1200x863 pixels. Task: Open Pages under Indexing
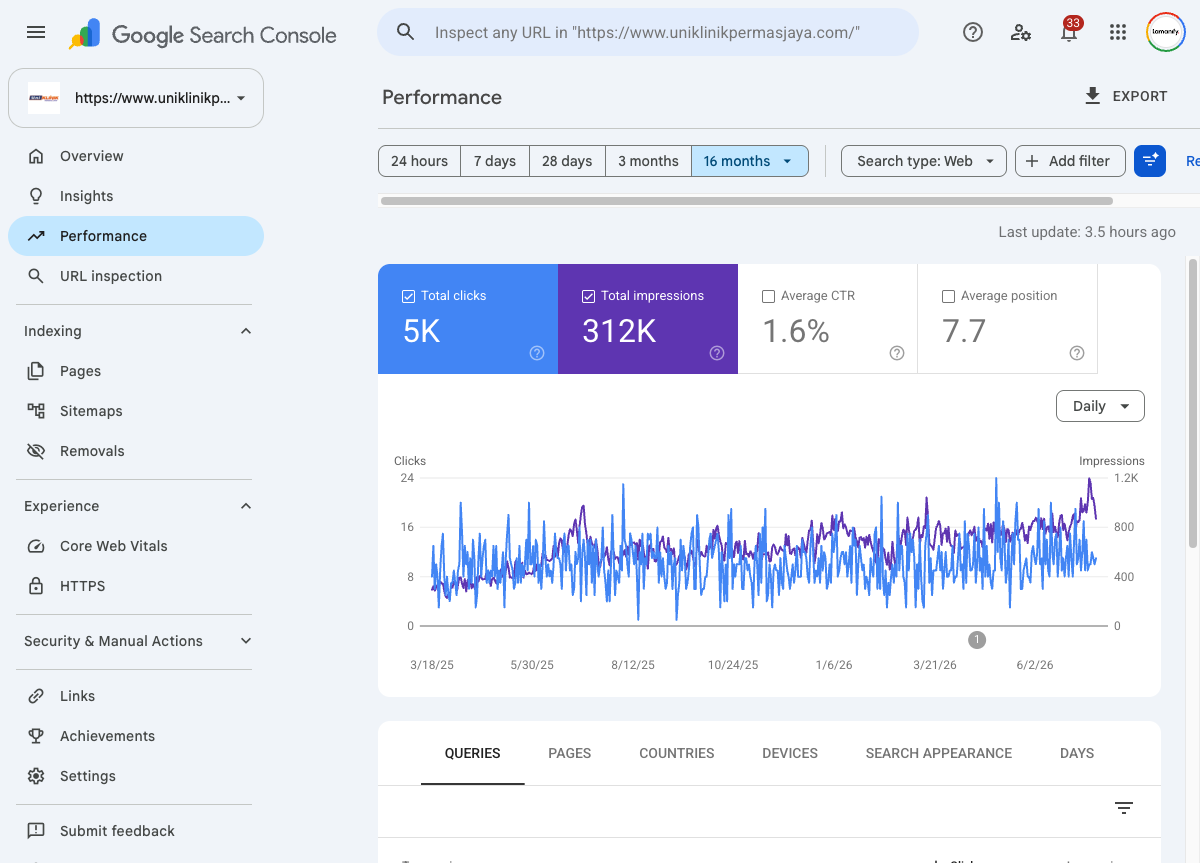point(136,371)
